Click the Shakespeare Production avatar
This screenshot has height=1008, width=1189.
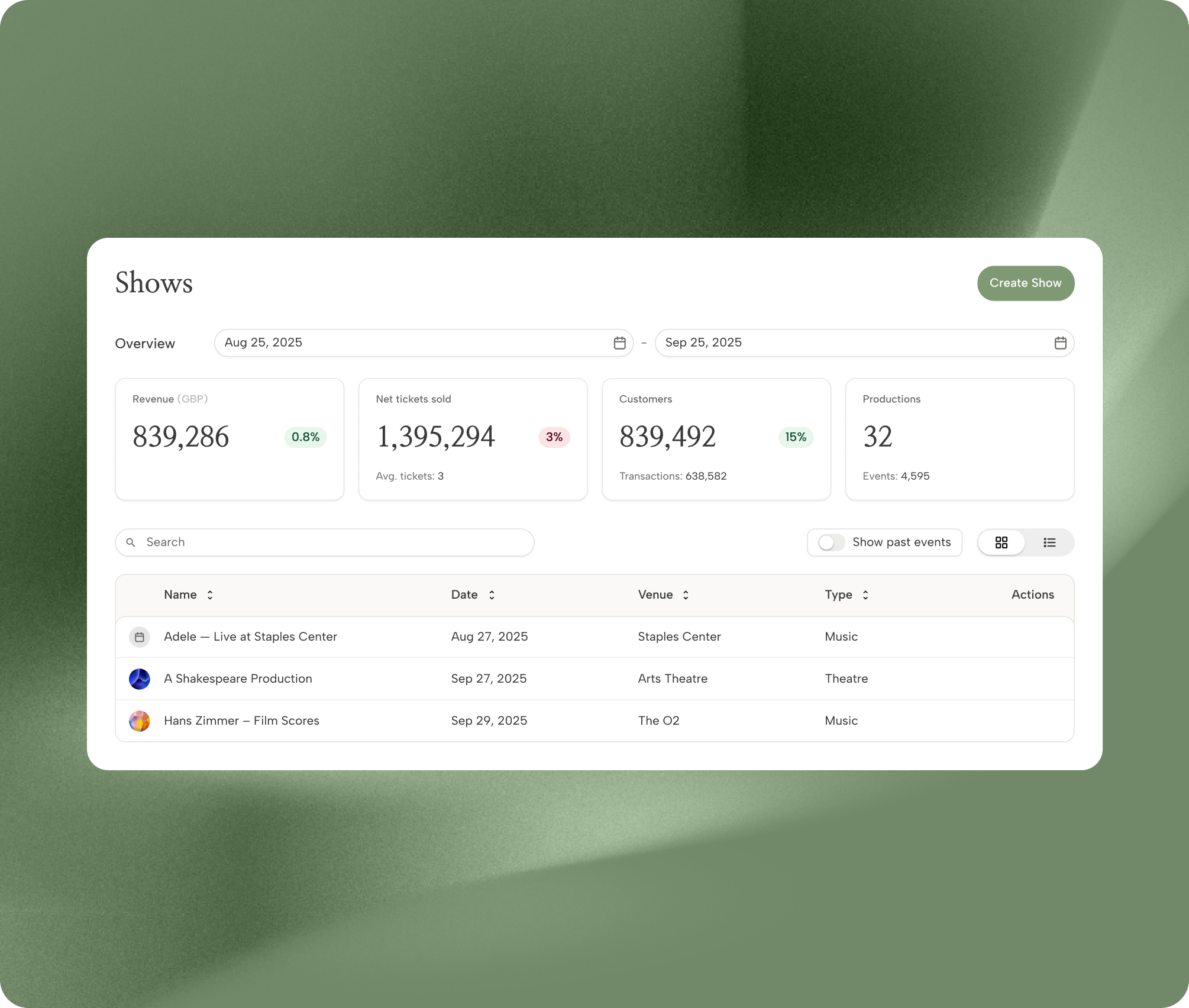(140, 679)
